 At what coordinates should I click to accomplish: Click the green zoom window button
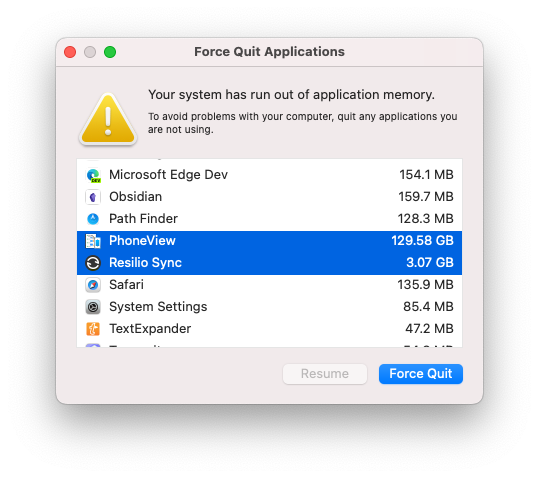pyautogui.click(x=110, y=52)
